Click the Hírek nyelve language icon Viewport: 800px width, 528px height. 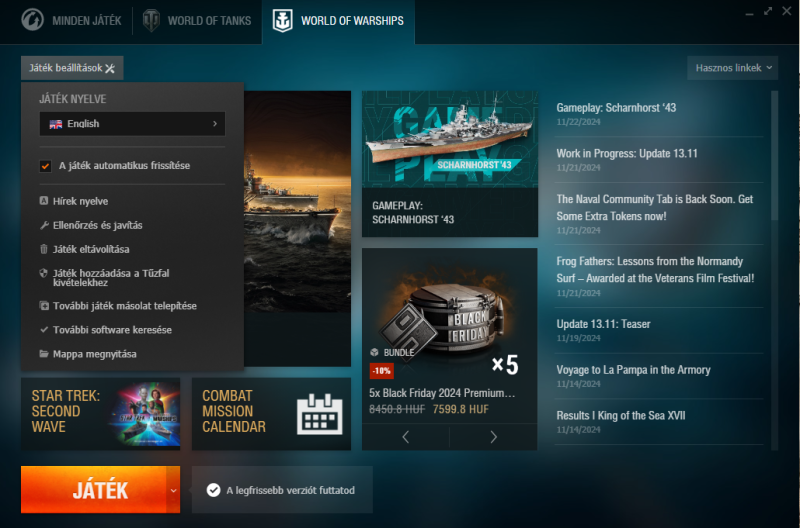(x=44, y=200)
